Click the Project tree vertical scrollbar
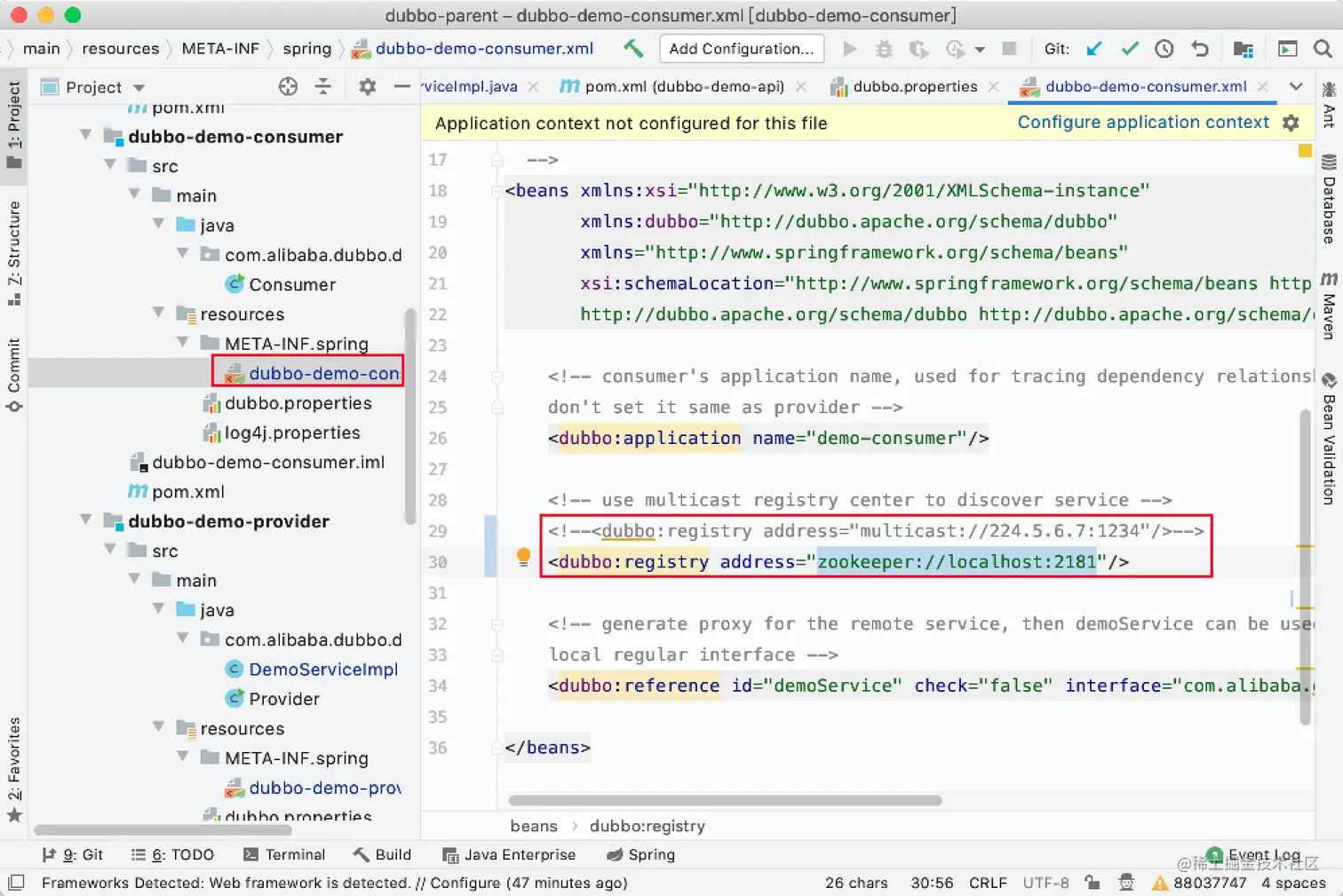This screenshot has width=1343, height=896. (x=410, y=416)
